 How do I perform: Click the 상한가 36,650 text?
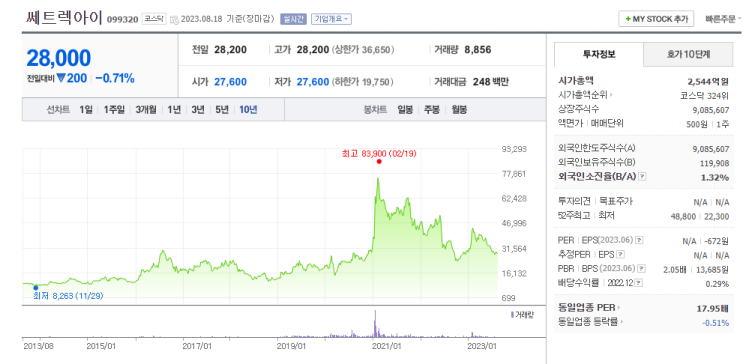[x=363, y=49]
